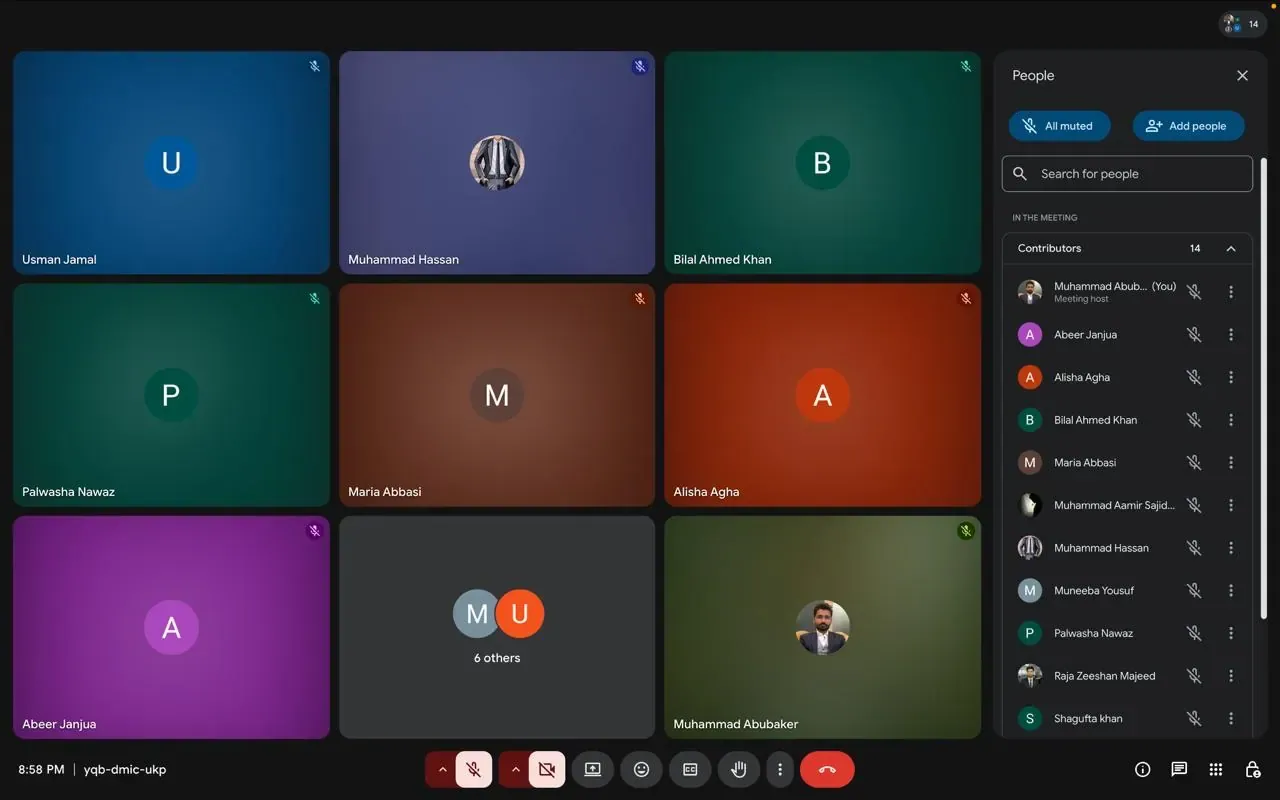This screenshot has height=800, width=1280.
Task: Click muted mic icon for Shagufta khan
Action: pyautogui.click(x=1194, y=719)
